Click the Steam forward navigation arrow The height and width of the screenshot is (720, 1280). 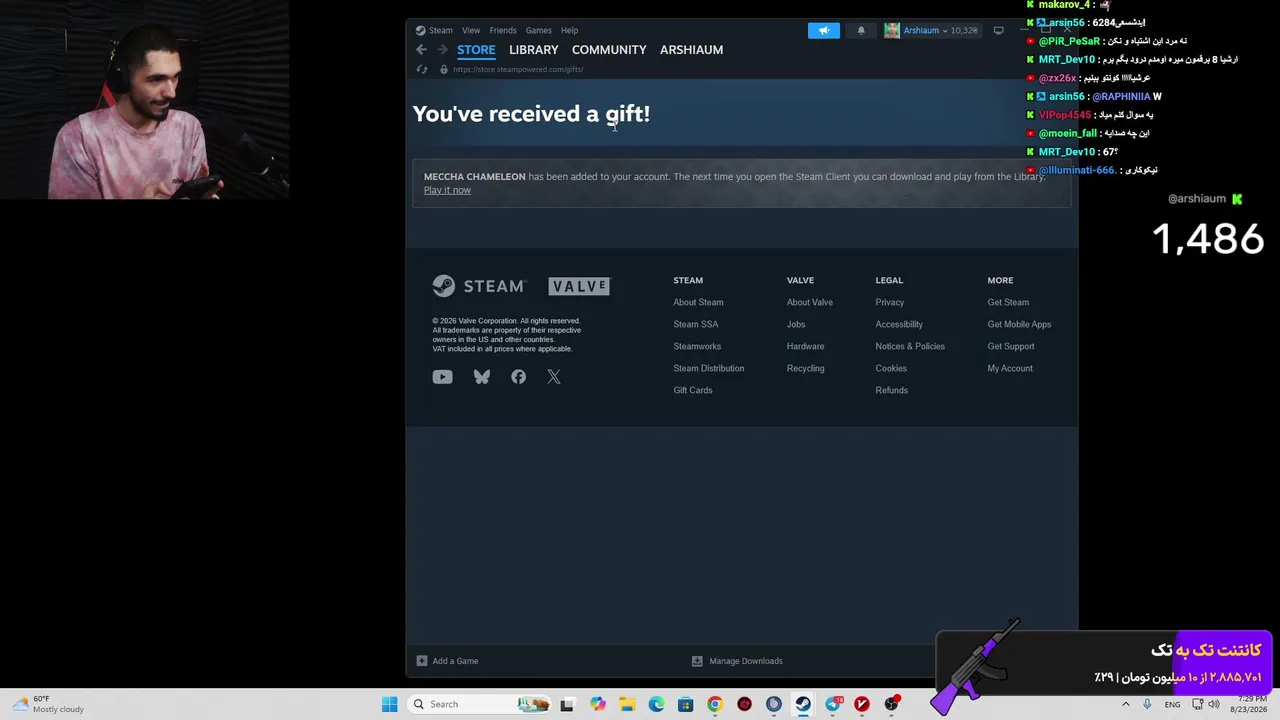tap(442, 50)
